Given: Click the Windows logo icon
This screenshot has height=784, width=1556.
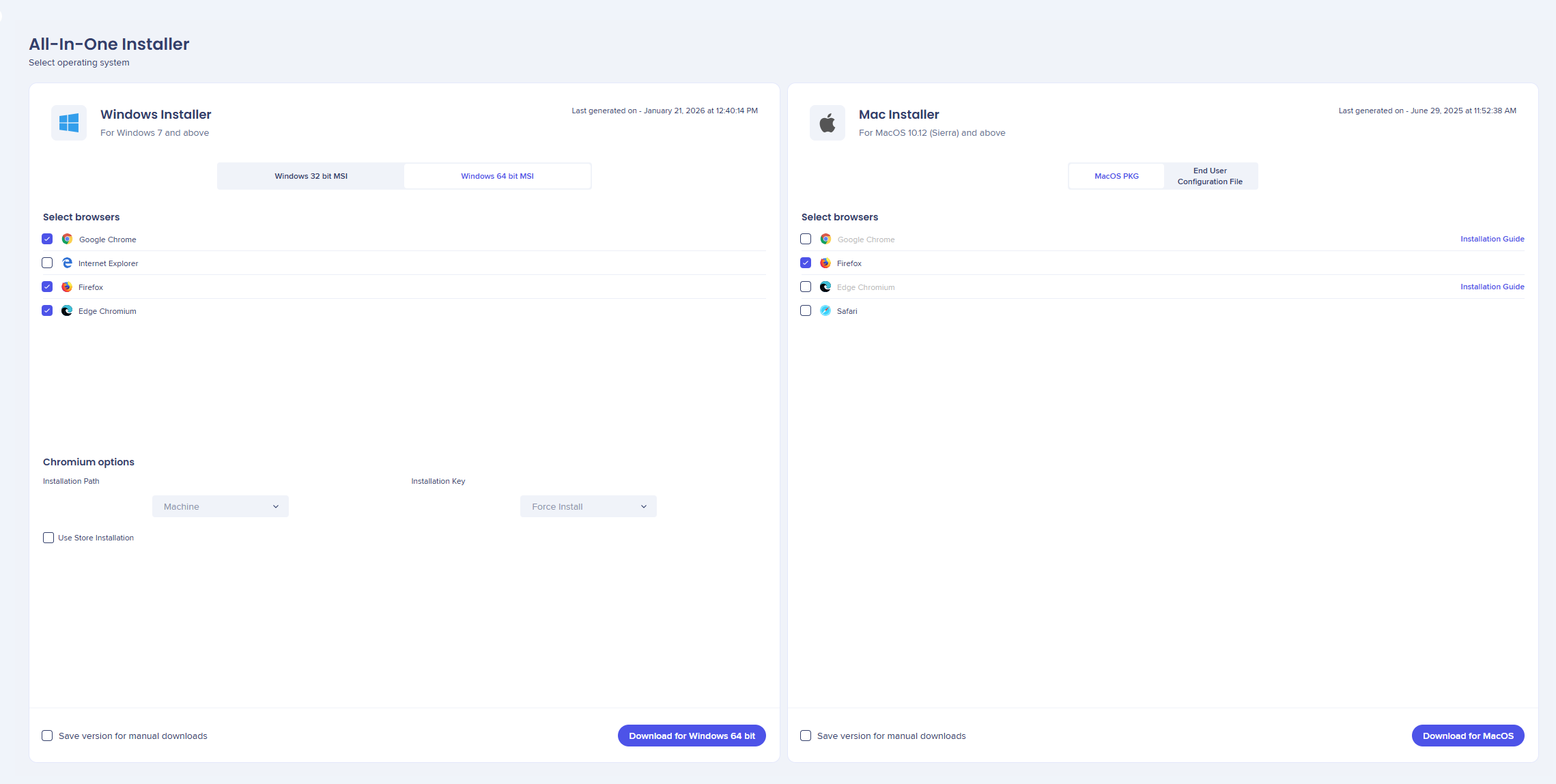Looking at the screenshot, I should point(69,123).
